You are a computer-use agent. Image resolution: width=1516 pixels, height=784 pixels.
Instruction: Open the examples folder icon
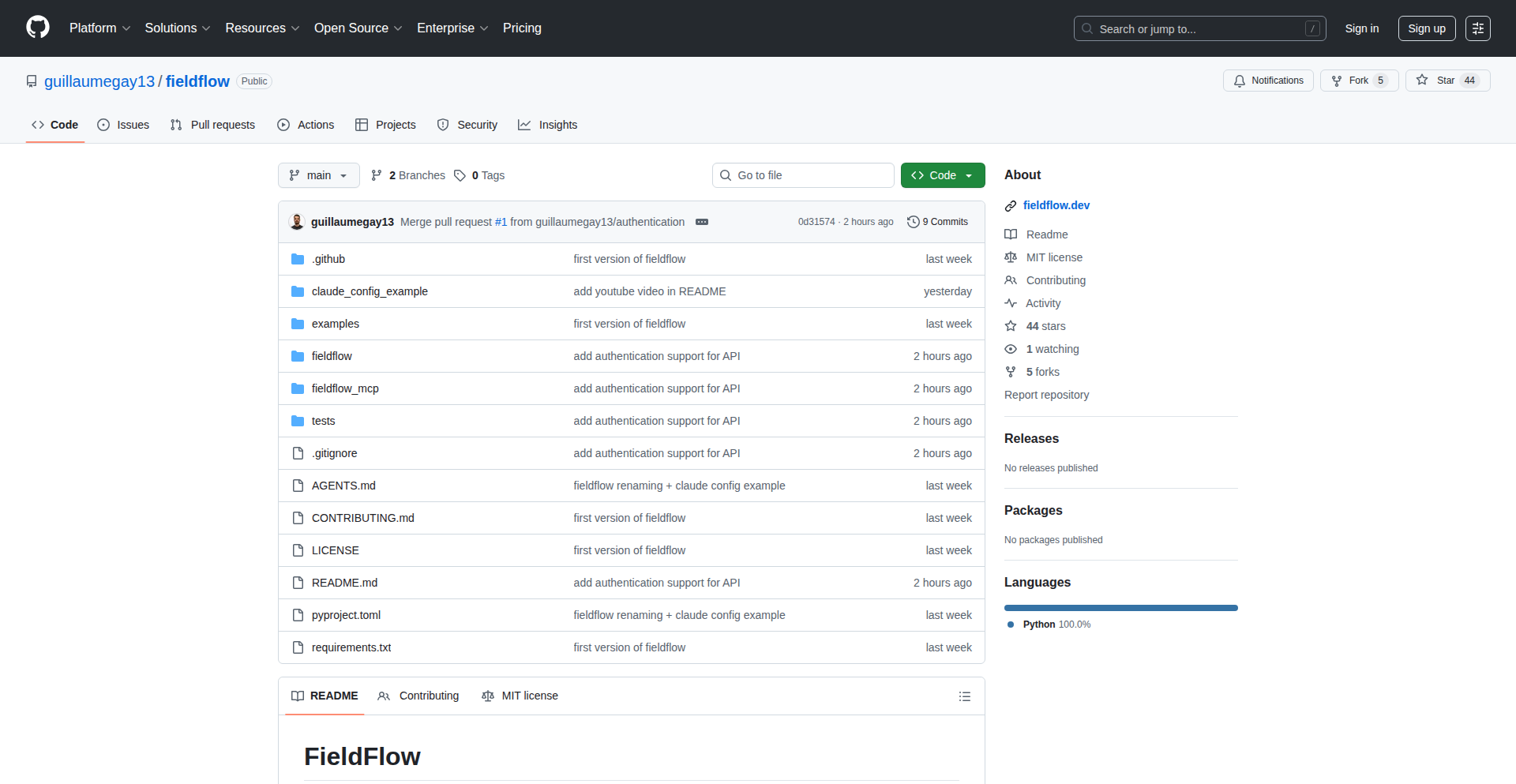298,324
